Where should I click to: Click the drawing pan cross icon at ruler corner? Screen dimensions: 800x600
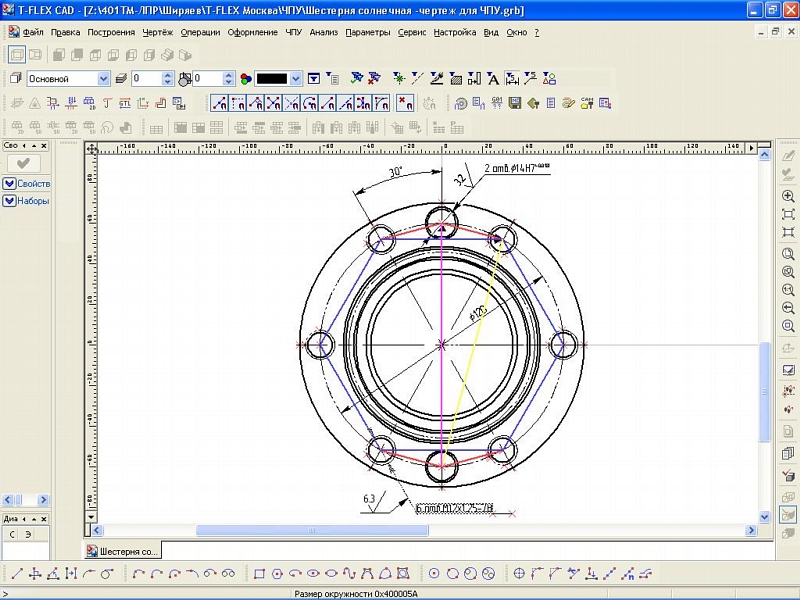coord(91,148)
